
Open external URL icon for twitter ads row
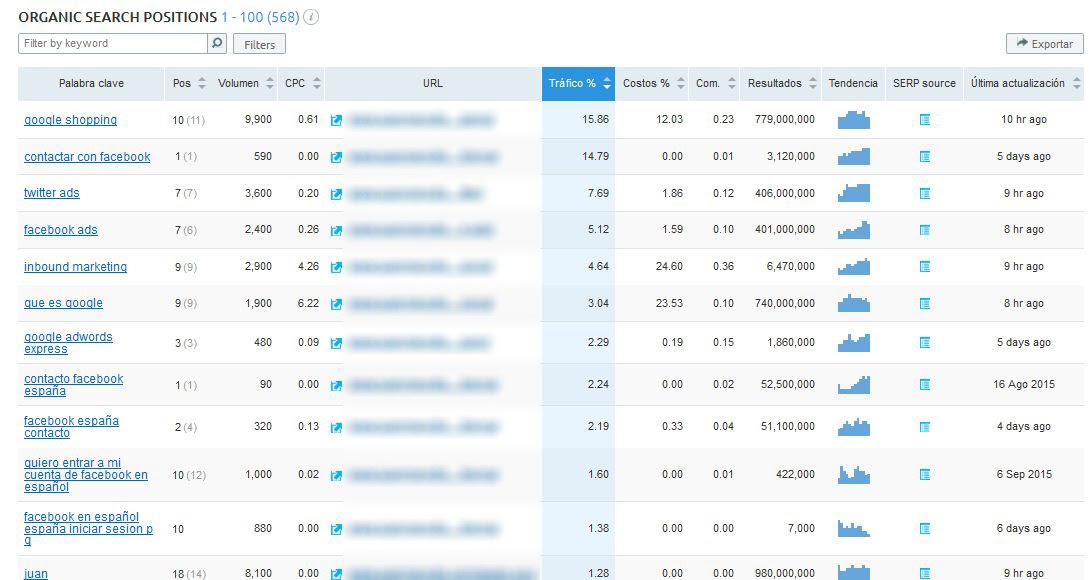coord(336,194)
